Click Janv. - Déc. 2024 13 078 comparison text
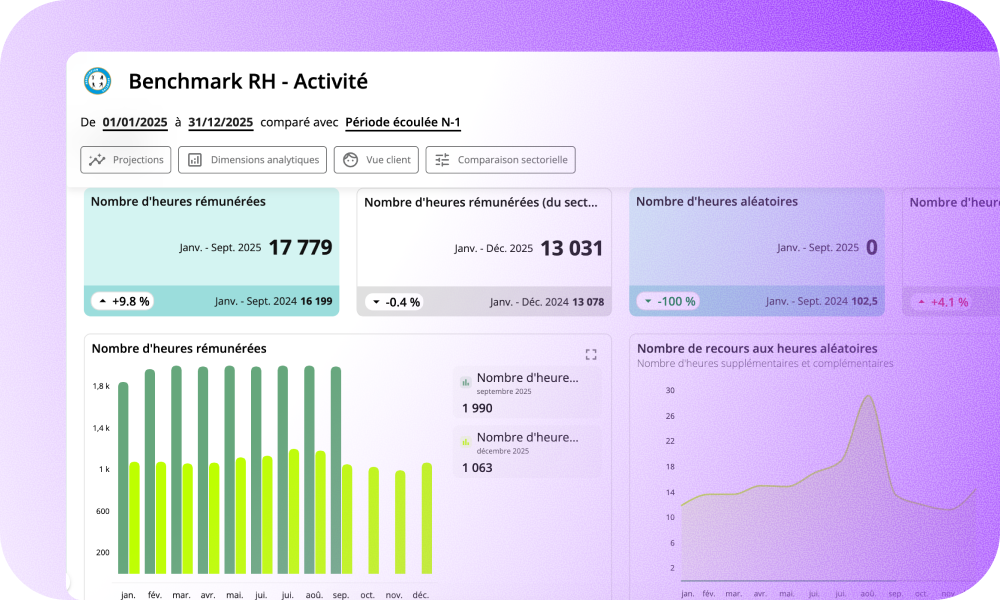Viewport: 1000px width, 600px height. (547, 302)
